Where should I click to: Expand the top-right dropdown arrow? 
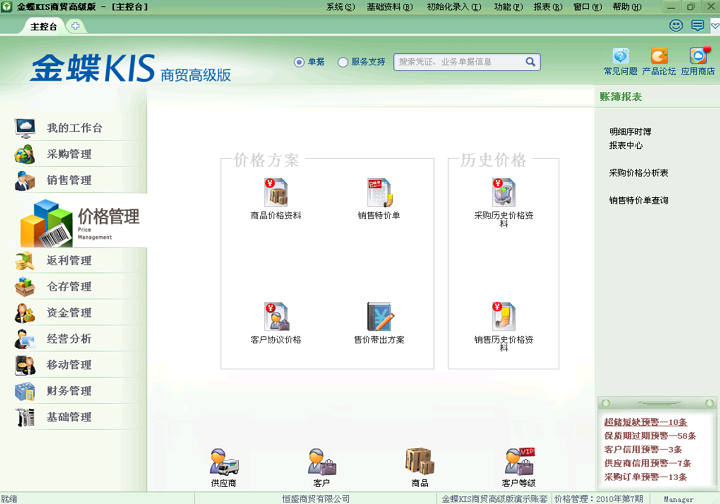[x=715, y=26]
